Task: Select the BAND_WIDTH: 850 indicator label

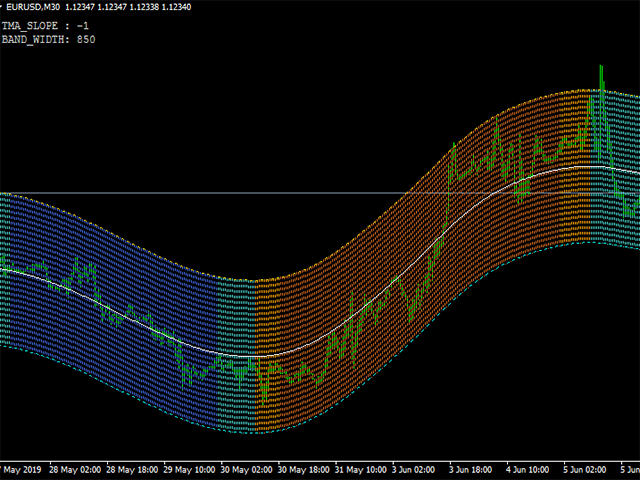Action: (x=49, y=40)
